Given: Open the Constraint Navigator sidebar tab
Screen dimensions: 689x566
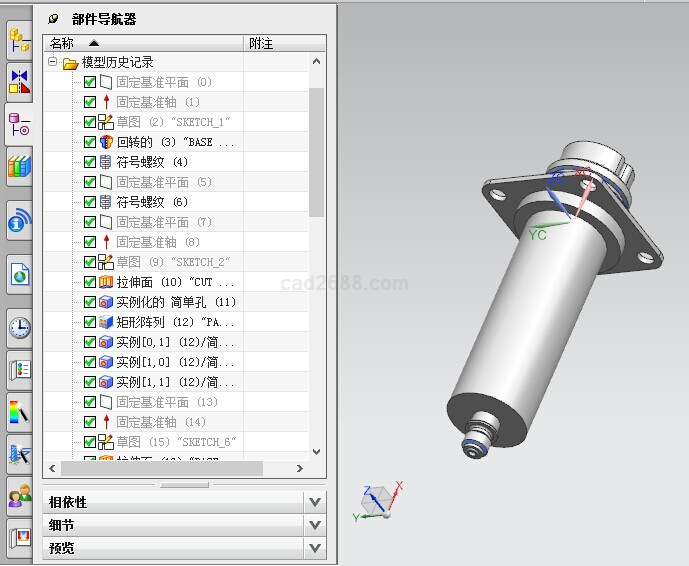Looking at the screenshot, I should tap(19, 81).
